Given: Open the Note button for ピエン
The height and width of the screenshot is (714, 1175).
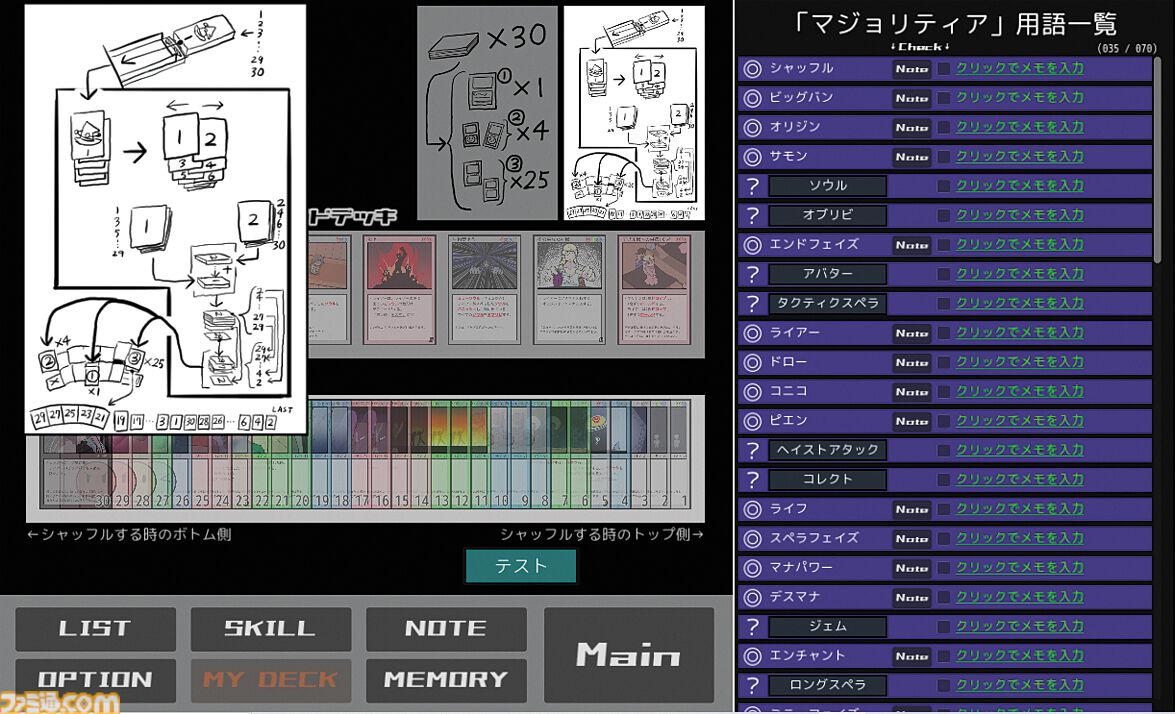Looking at the screenshot, I should [912, 421].
